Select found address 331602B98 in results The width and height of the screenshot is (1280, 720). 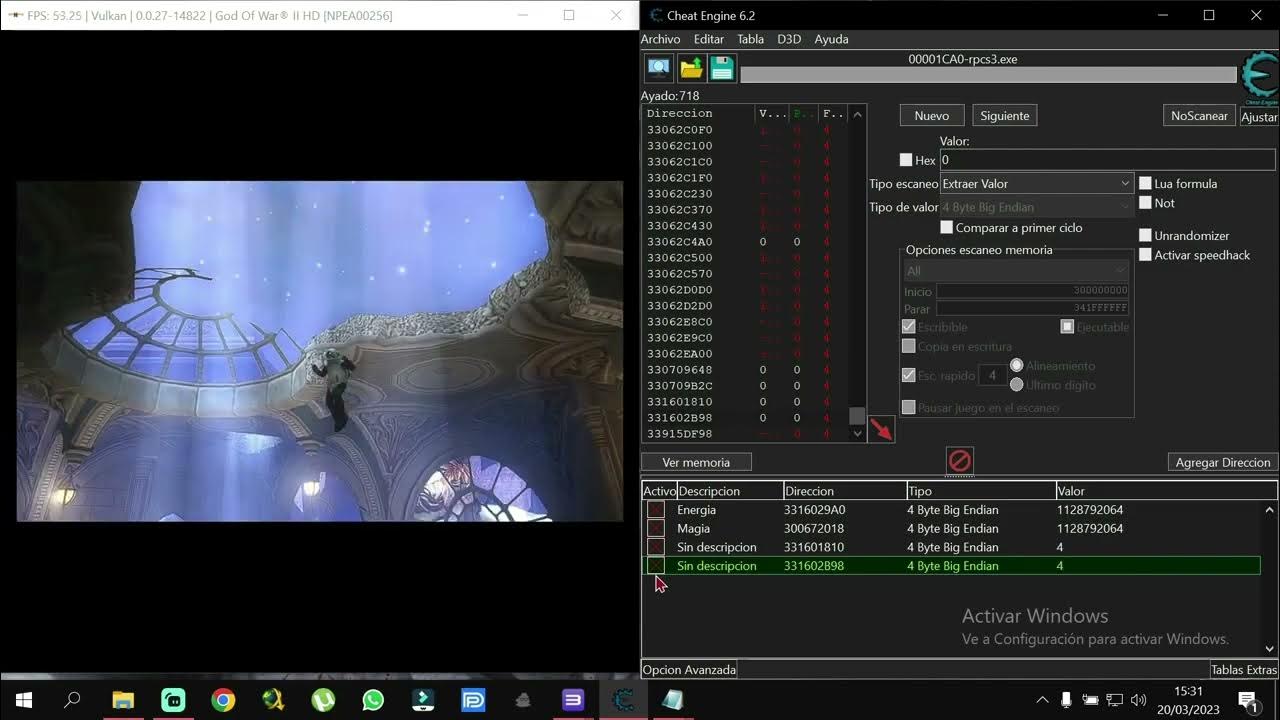coord(680,418)
